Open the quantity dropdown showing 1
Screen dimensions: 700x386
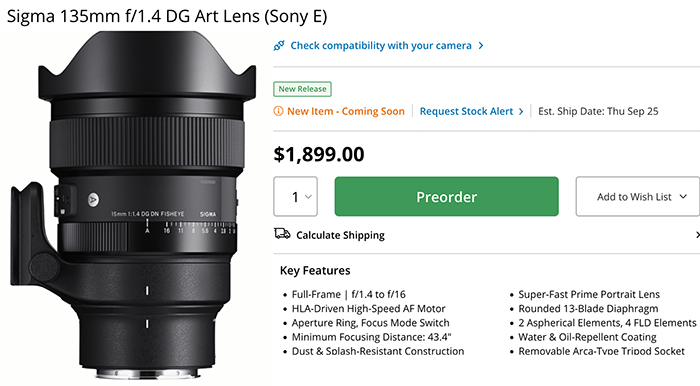pyautogui.click(x=296, y=196)
